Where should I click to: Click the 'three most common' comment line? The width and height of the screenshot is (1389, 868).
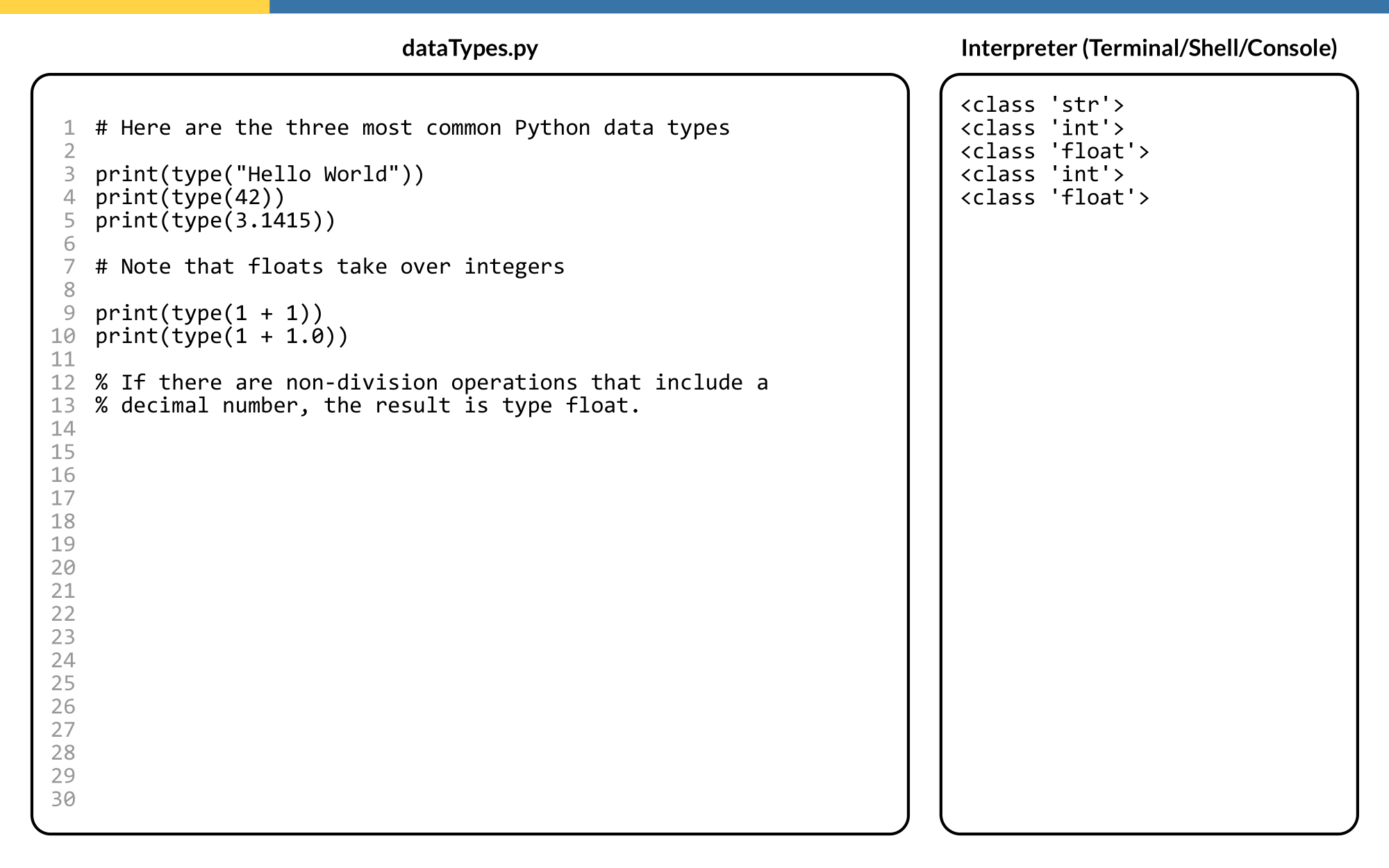point(413,128)
